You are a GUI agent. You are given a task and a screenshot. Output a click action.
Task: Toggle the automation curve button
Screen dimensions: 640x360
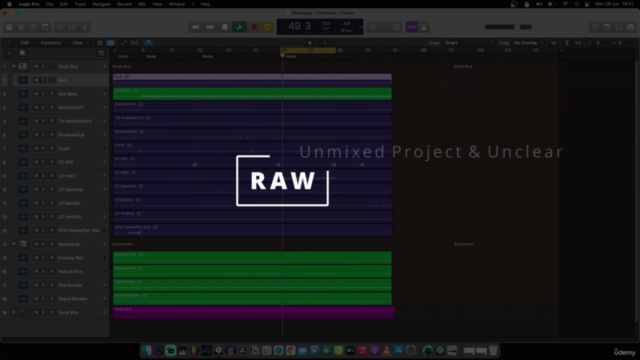click(x=124, y=43)
